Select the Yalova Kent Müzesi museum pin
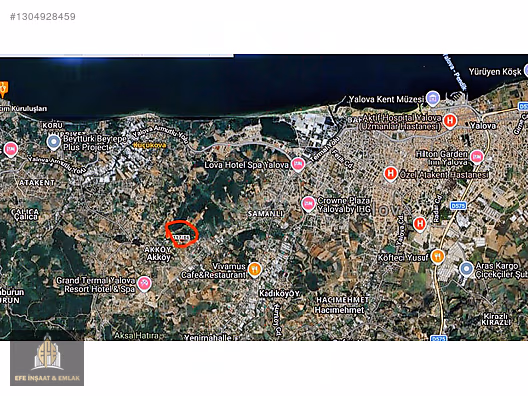 click(x=433, y=98)
